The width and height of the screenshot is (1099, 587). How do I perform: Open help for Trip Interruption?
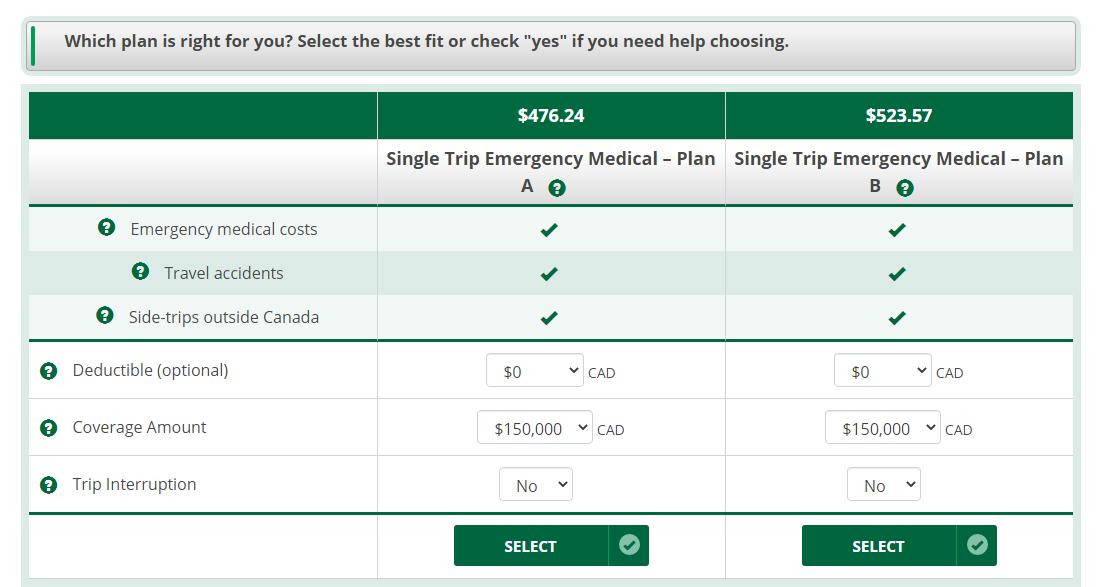point(49,485)
